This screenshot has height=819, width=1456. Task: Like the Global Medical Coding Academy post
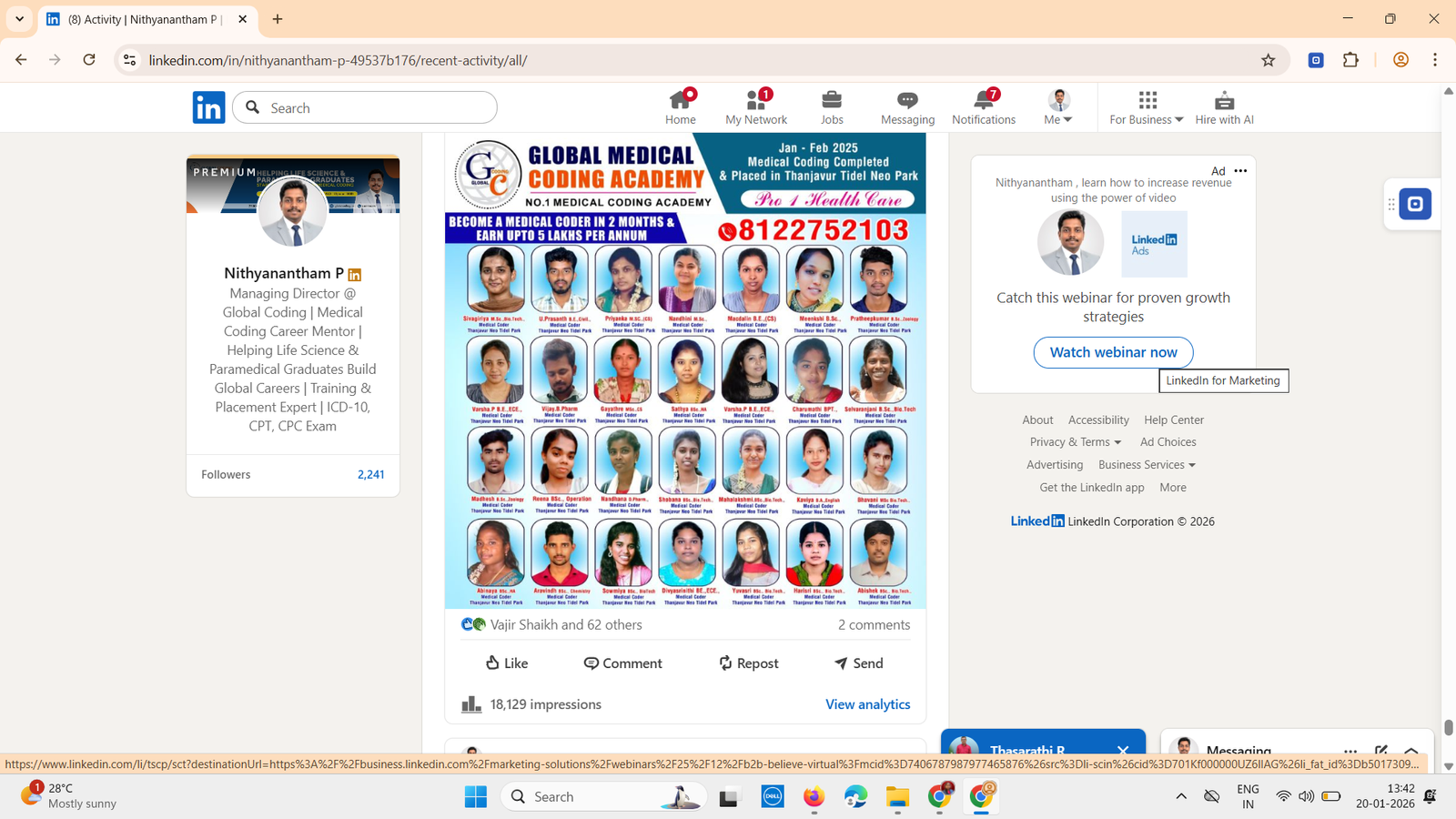tap(507, 663)
